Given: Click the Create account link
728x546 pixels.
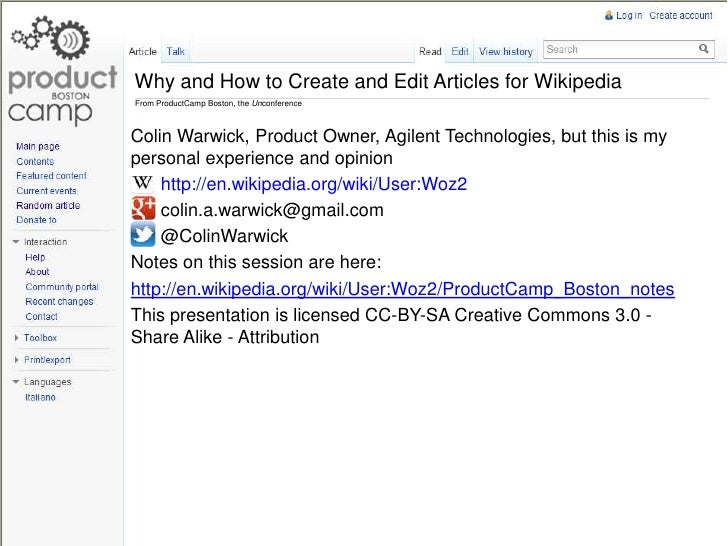Looking at the screenshot, I should (x=681, y=15).
